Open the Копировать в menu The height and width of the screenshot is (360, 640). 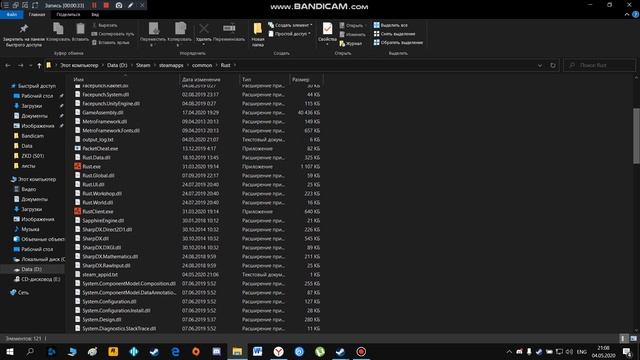(180, 35)
